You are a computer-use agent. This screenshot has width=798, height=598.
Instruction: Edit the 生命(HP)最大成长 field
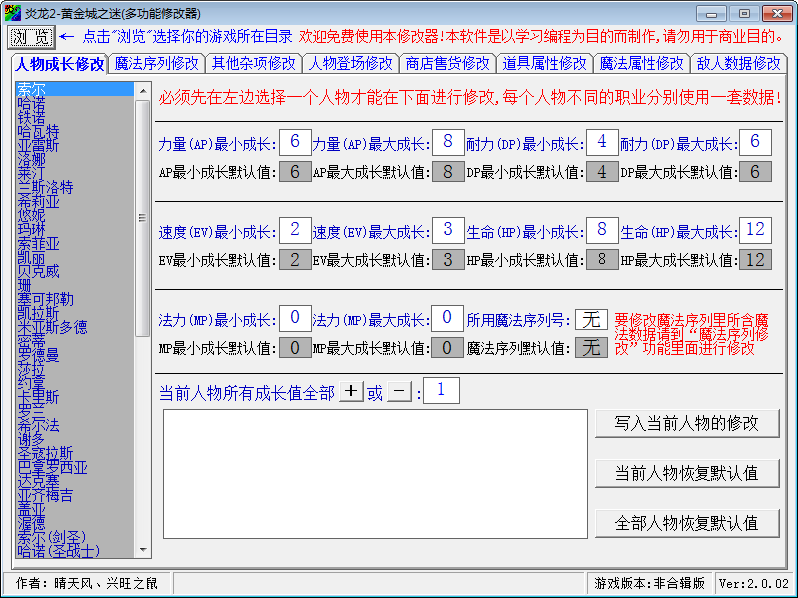[755, 230]
